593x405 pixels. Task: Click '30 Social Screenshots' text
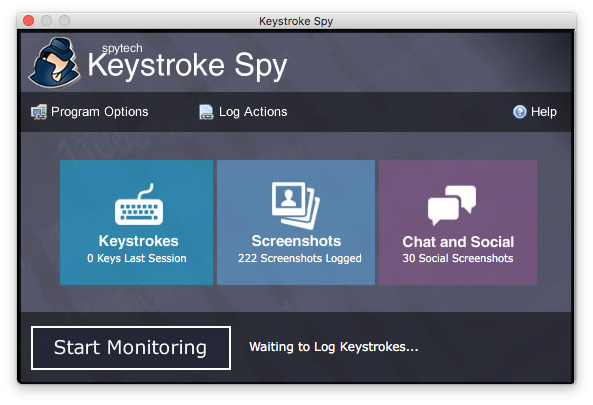(458, 258)
